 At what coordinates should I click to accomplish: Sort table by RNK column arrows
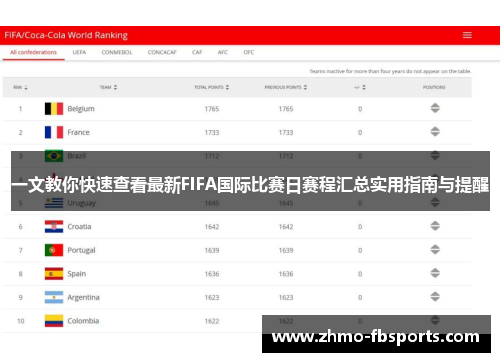26,87
